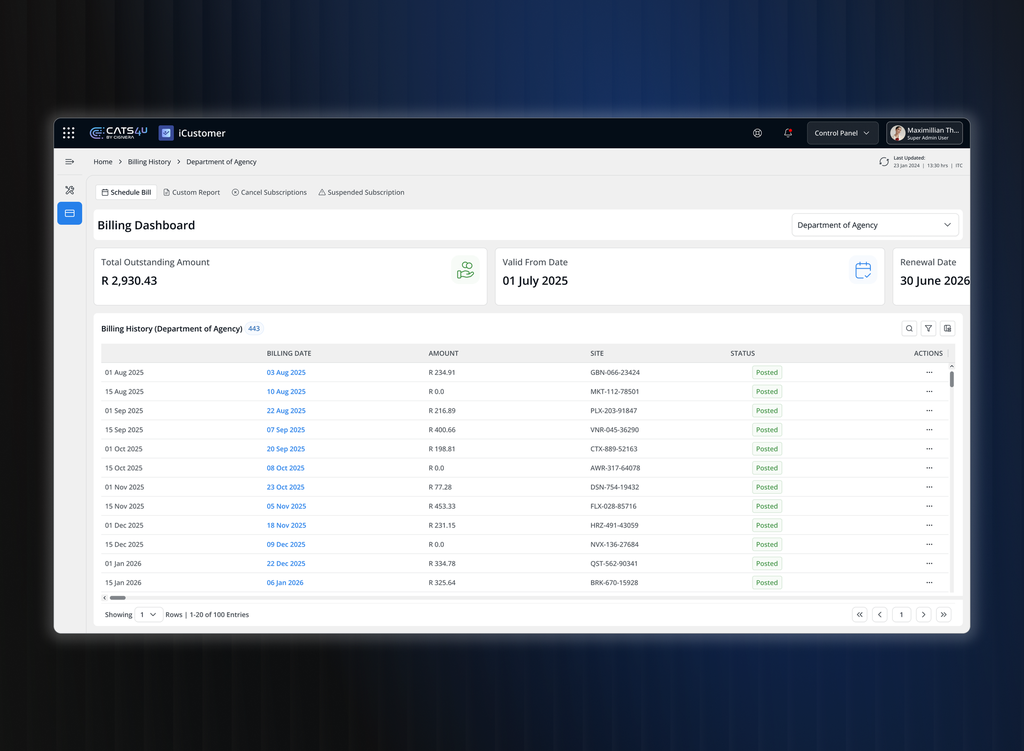Open actions menu for CTX-889-52163 row
Screen dimensions: 1024x751
tap(929, 449)
